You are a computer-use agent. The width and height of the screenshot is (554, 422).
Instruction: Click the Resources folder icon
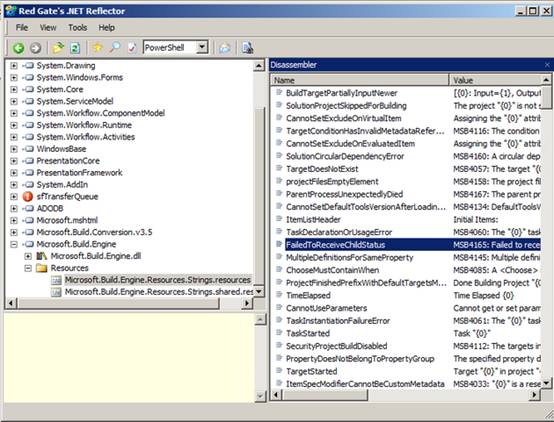(x=42, y=268)
